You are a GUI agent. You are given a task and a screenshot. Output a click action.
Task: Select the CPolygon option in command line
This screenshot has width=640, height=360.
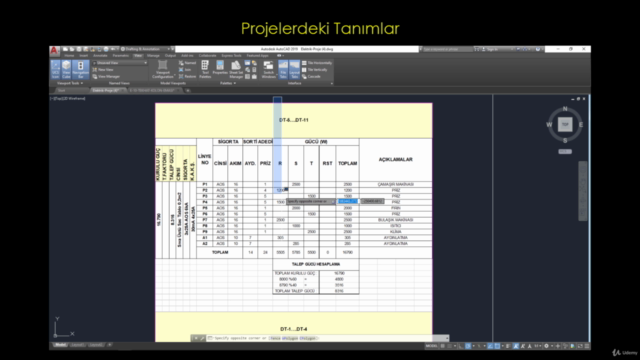pyautogui.click(x=308, y=338)
